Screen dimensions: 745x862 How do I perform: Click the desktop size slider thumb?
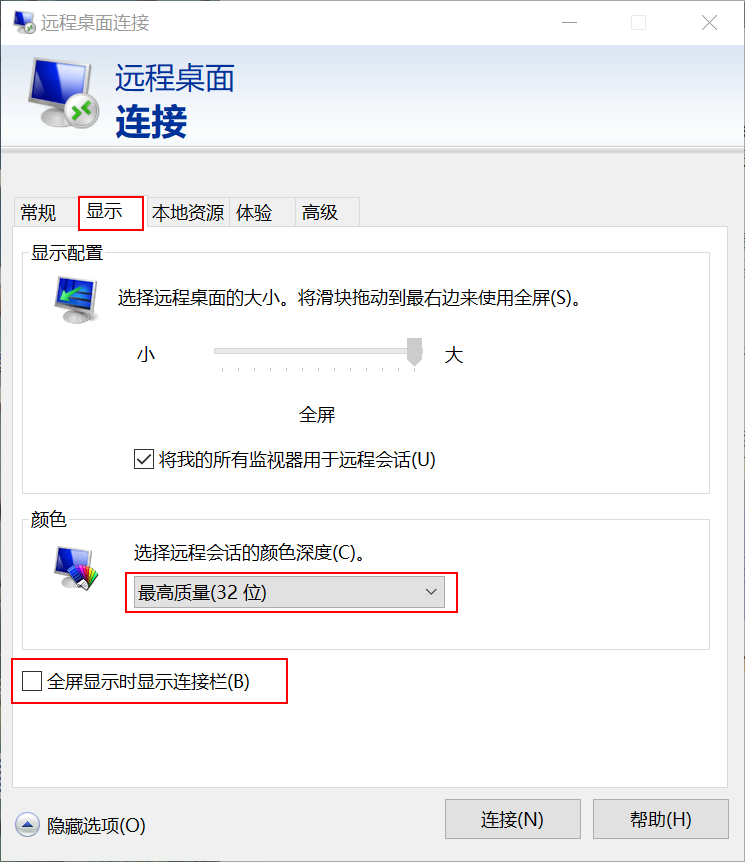click(415, 352)
